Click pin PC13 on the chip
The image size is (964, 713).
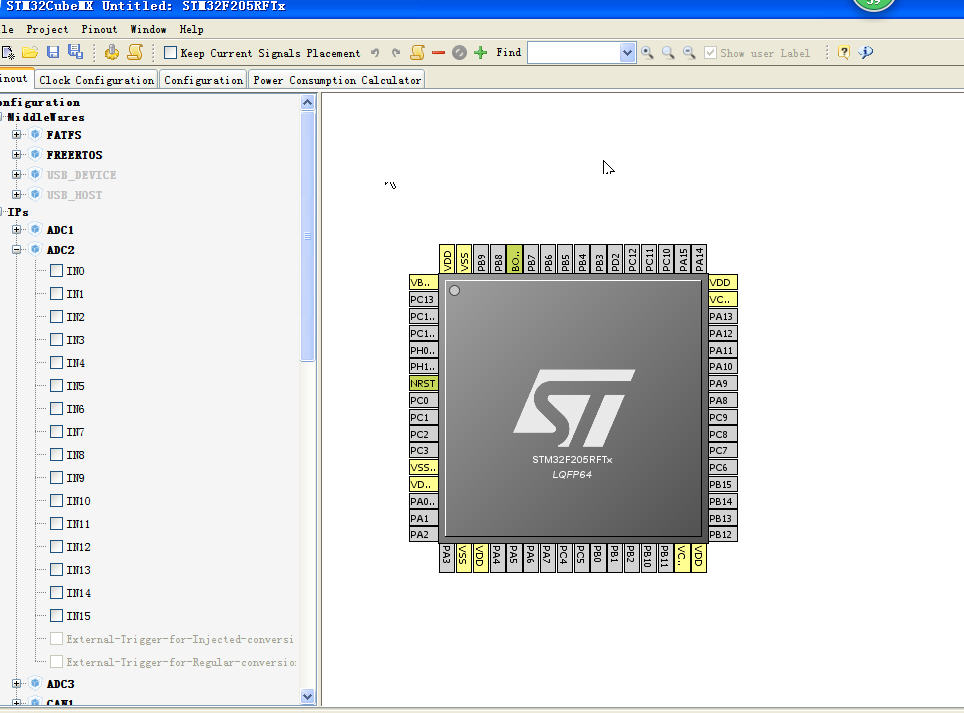[424, 299]
